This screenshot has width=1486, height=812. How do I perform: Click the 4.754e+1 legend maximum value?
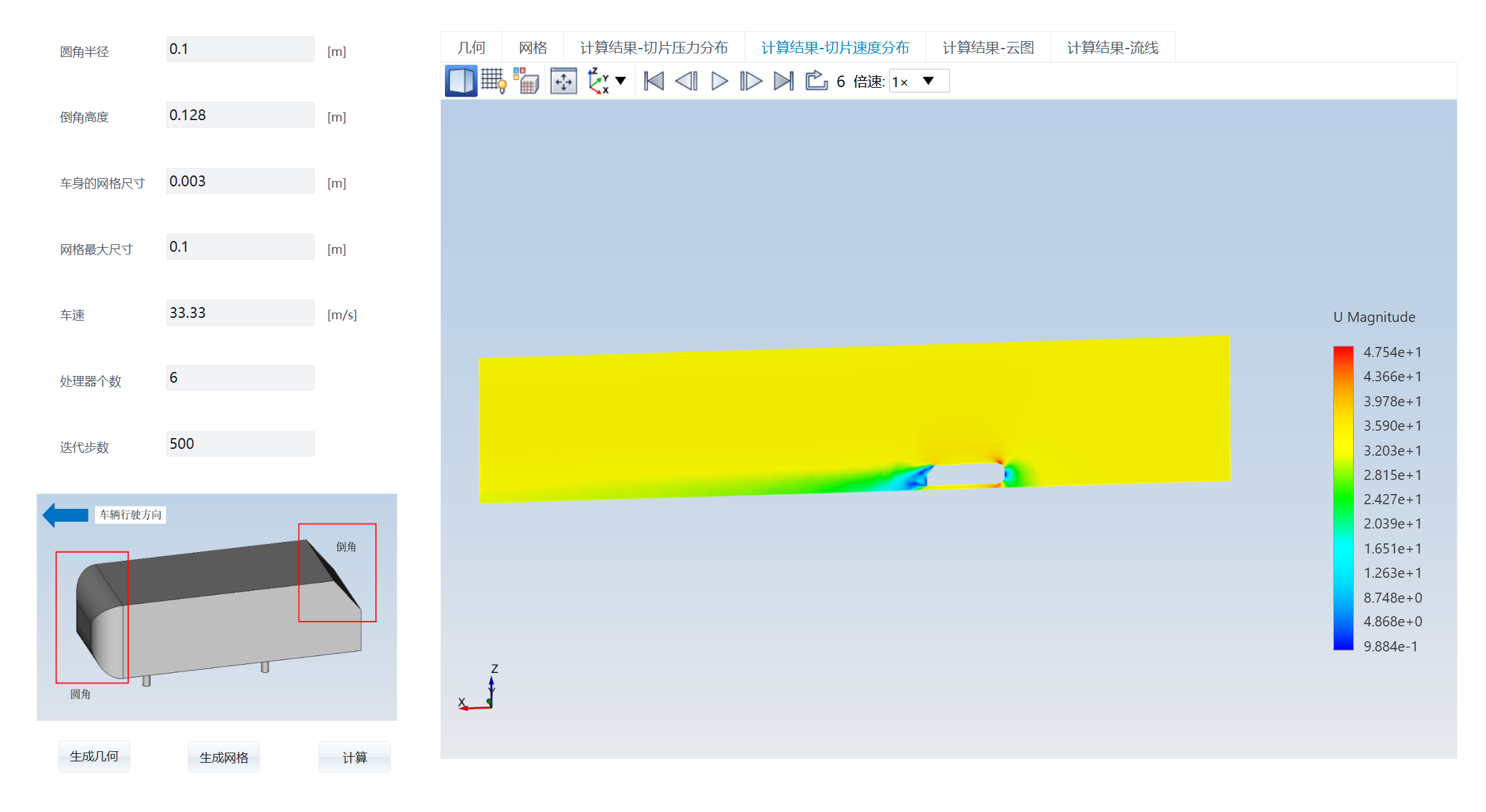[x=1392, y=352]
